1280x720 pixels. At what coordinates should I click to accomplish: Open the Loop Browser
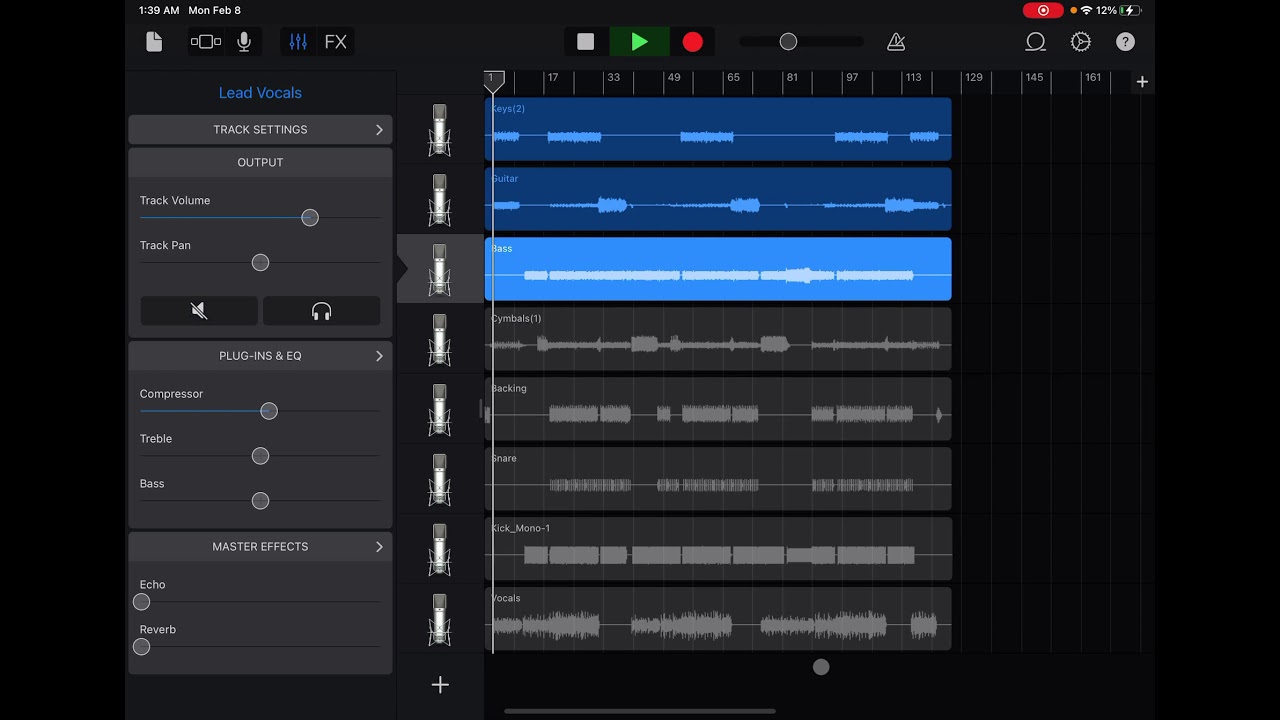(x=1036, y=42)
